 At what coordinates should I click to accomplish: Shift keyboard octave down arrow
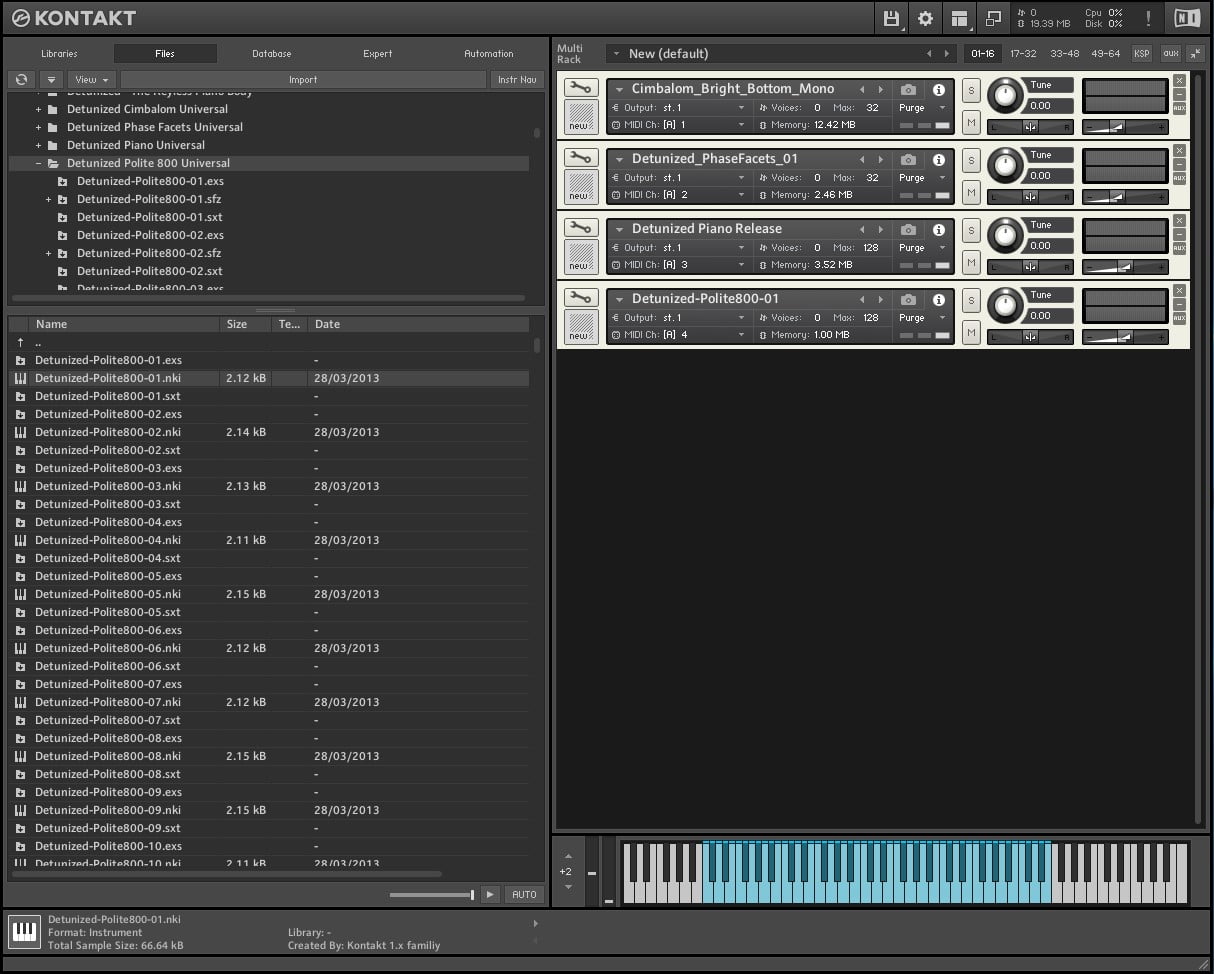point(568,886)
